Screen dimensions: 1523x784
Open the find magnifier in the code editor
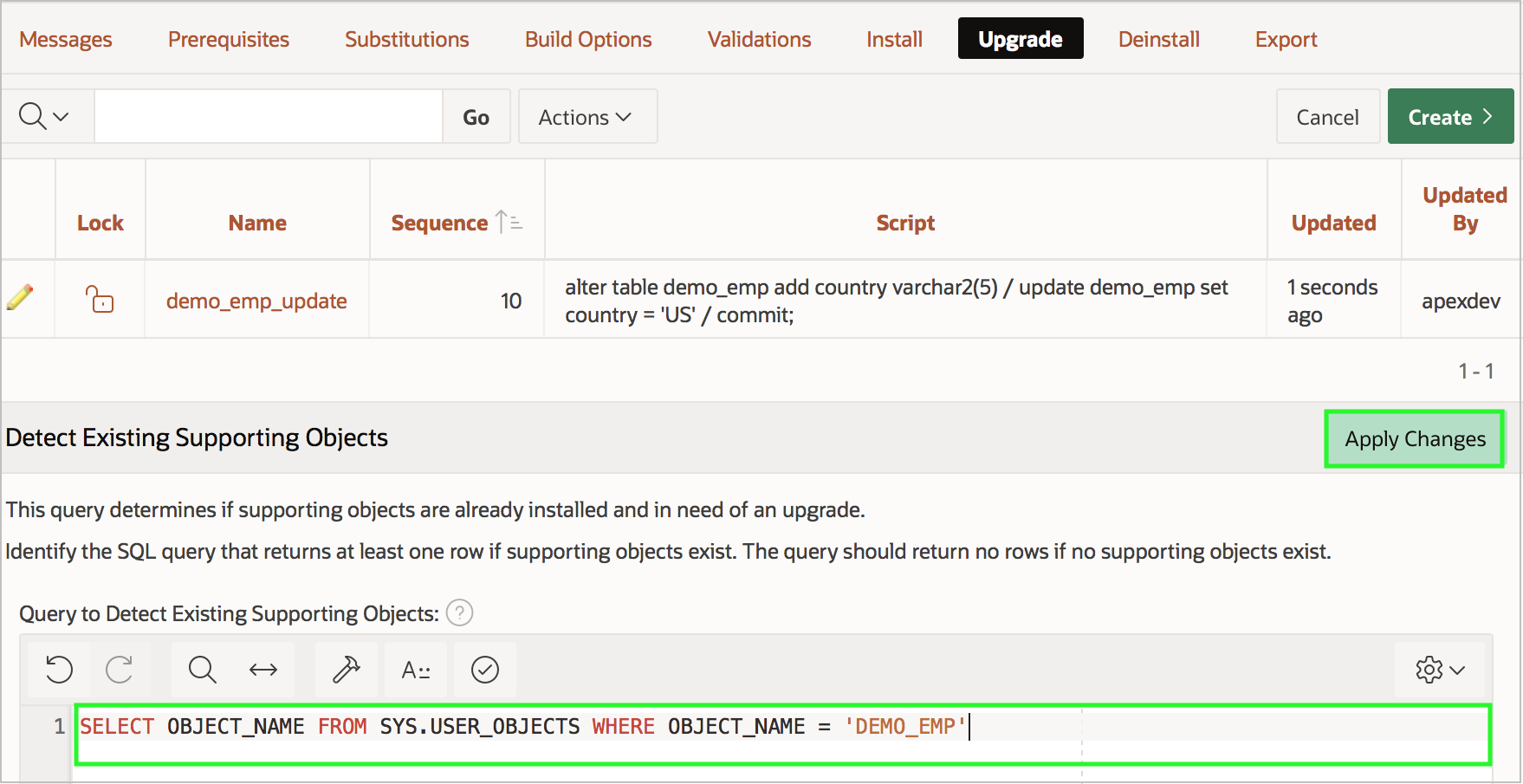click(x=202, y=670)
